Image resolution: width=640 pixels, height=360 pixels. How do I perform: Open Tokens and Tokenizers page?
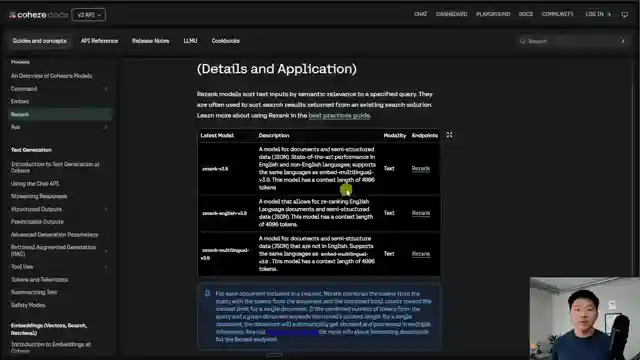pyautogui.click(x=39, y=280)
